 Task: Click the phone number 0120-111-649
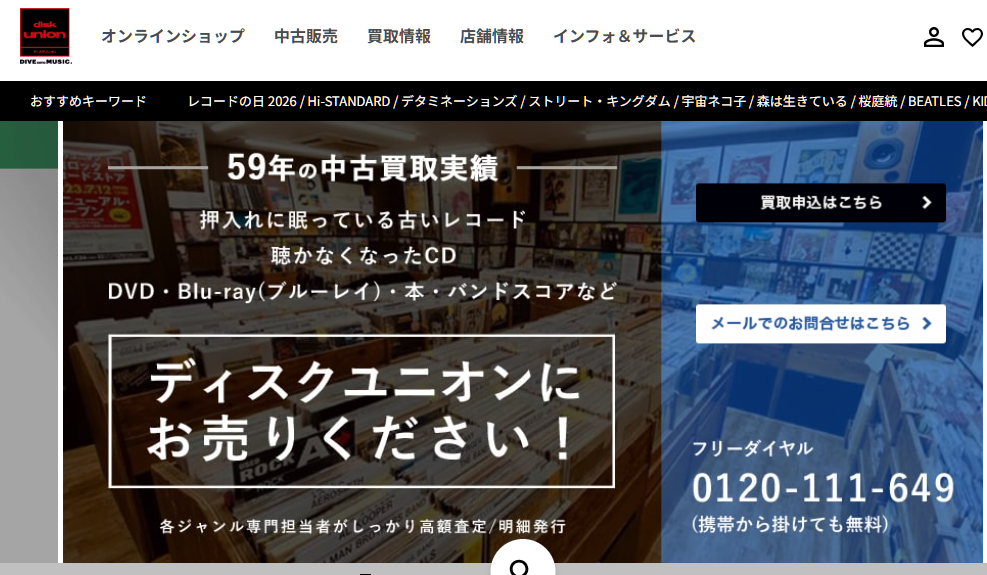coord(823,488)
